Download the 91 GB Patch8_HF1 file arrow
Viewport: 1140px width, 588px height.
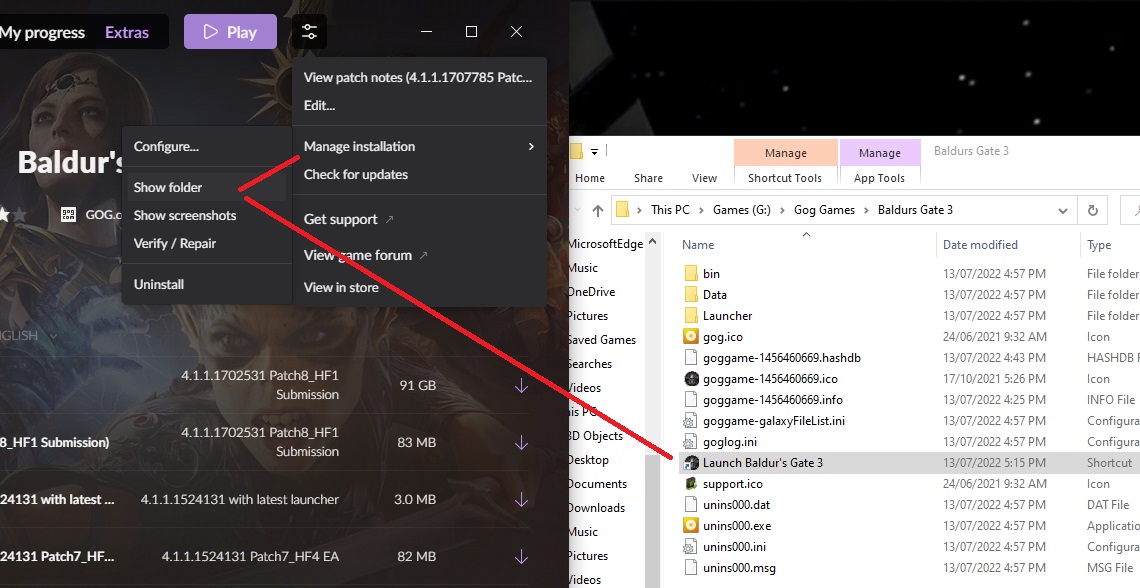(x=521, y=385)
